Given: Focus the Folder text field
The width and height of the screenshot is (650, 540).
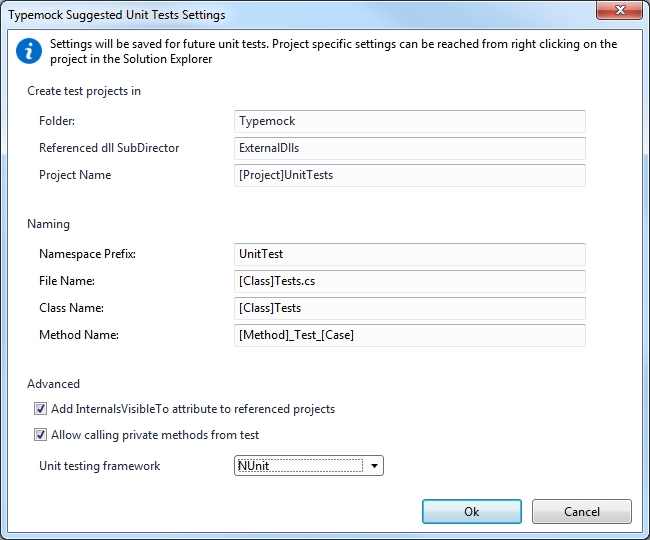Looking at the screenshot, I should click(409, 121).
